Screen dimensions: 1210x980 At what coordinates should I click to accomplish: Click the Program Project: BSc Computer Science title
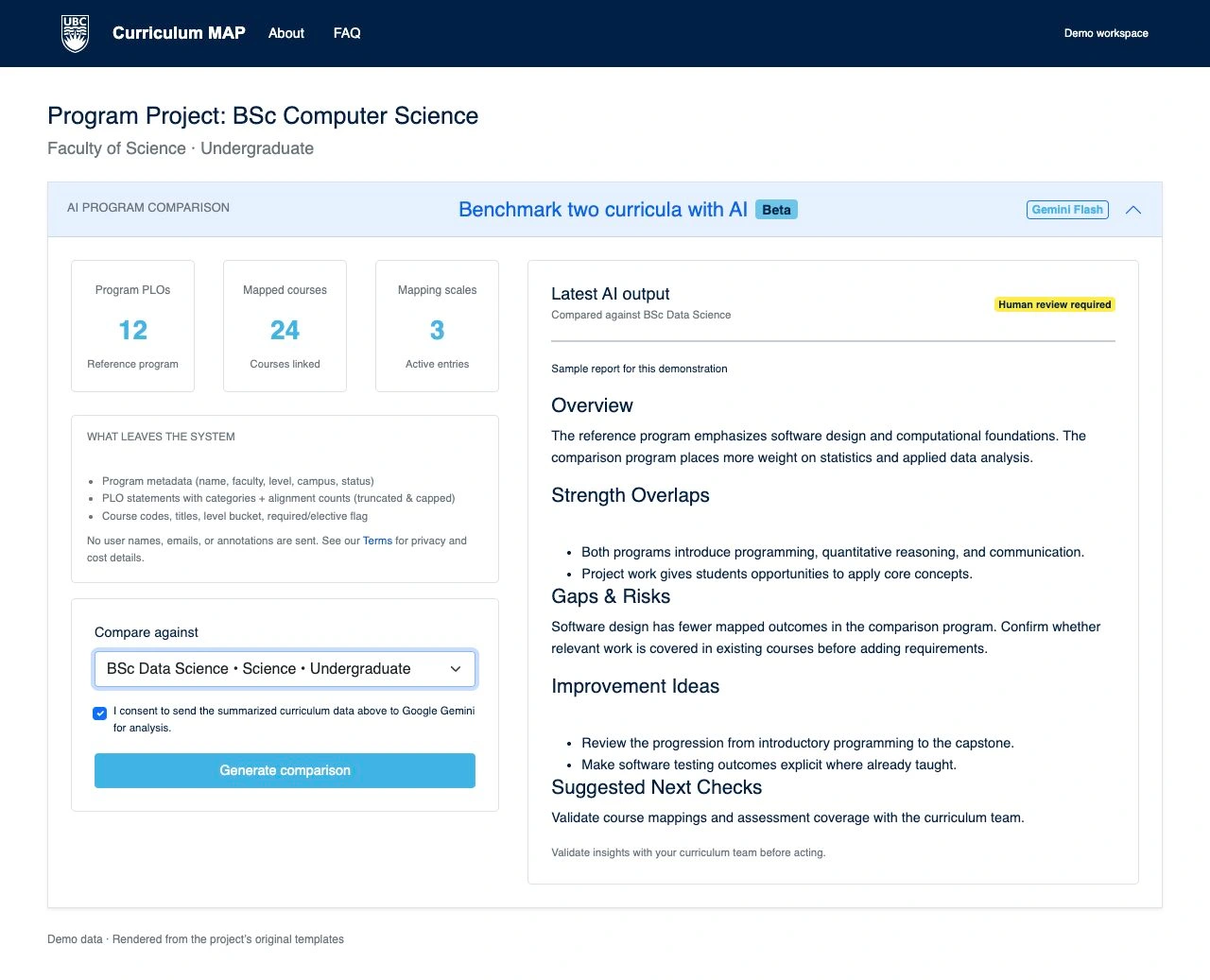click(x=263, y=115)
